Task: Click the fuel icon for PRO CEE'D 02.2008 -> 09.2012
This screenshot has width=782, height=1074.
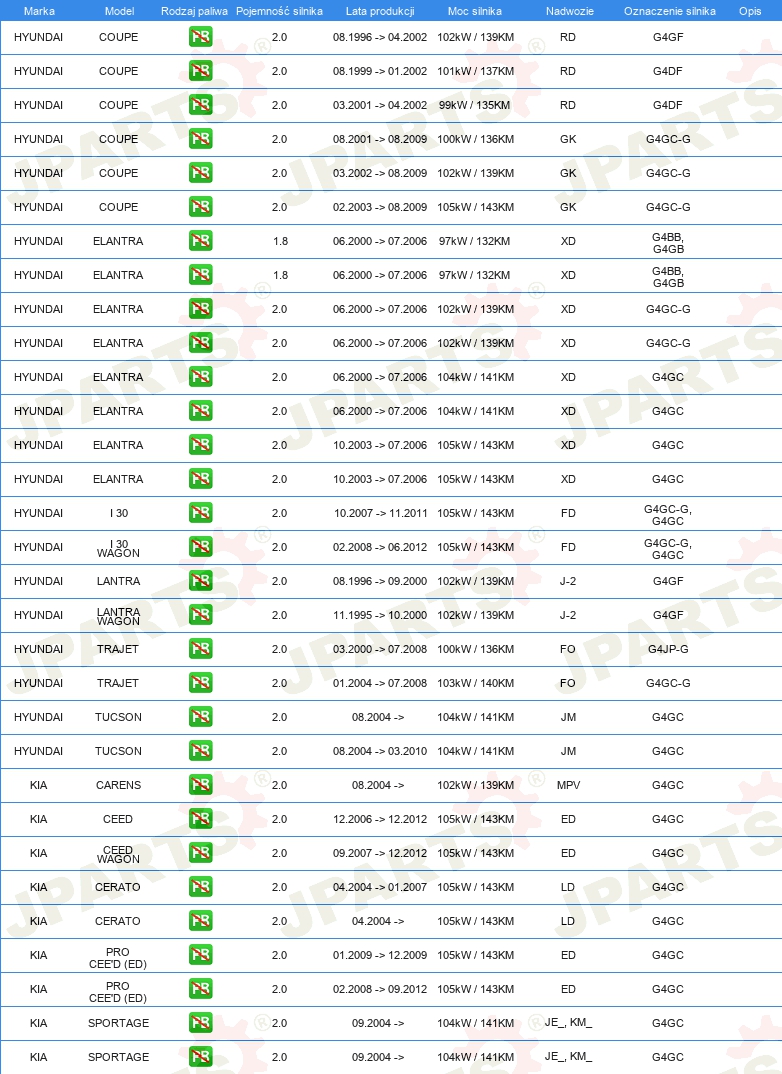Action: coord(201,989)
